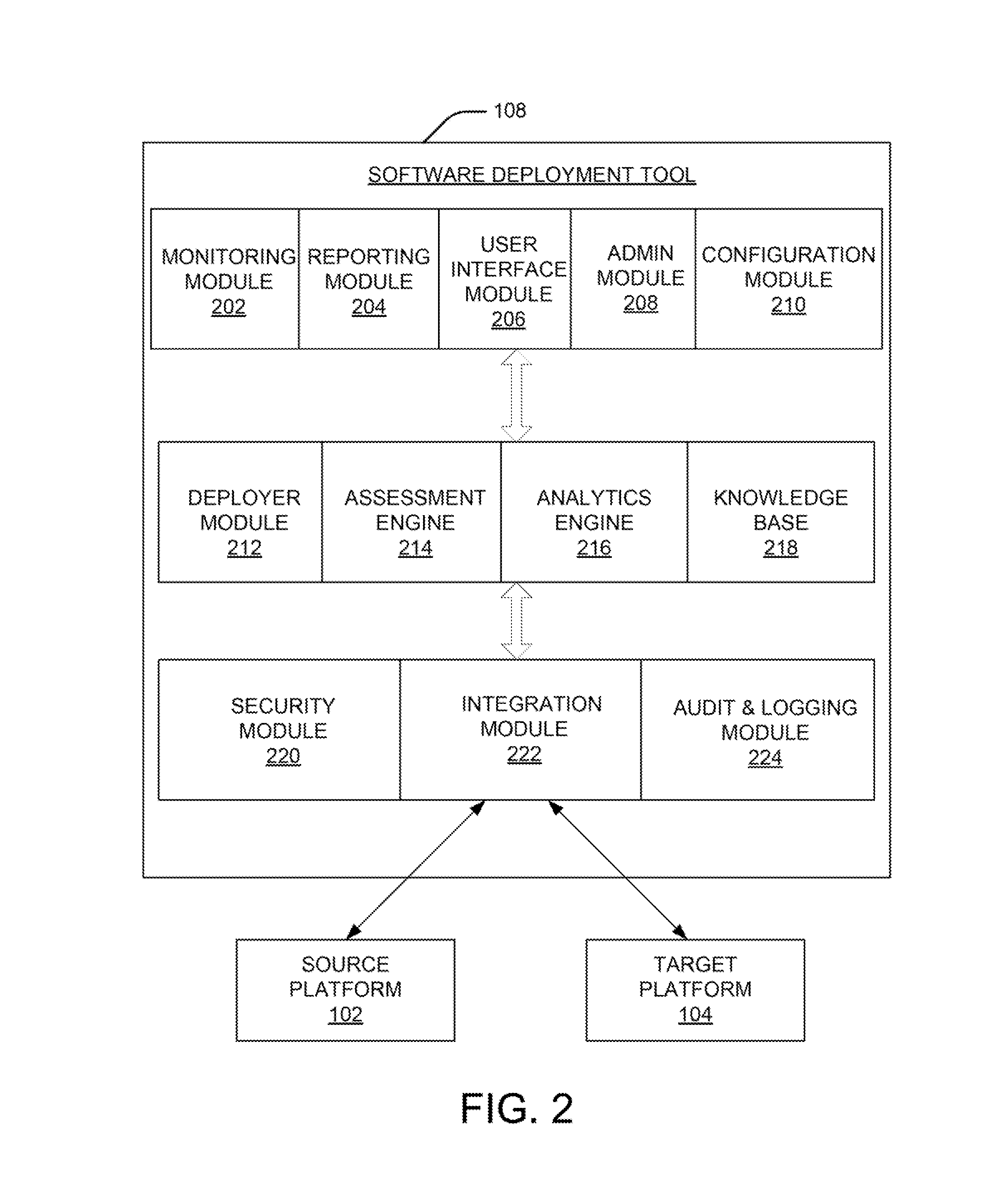Click the Software Deployment Tool header
The image size is (1008, 1190).
tap(504, 176)
